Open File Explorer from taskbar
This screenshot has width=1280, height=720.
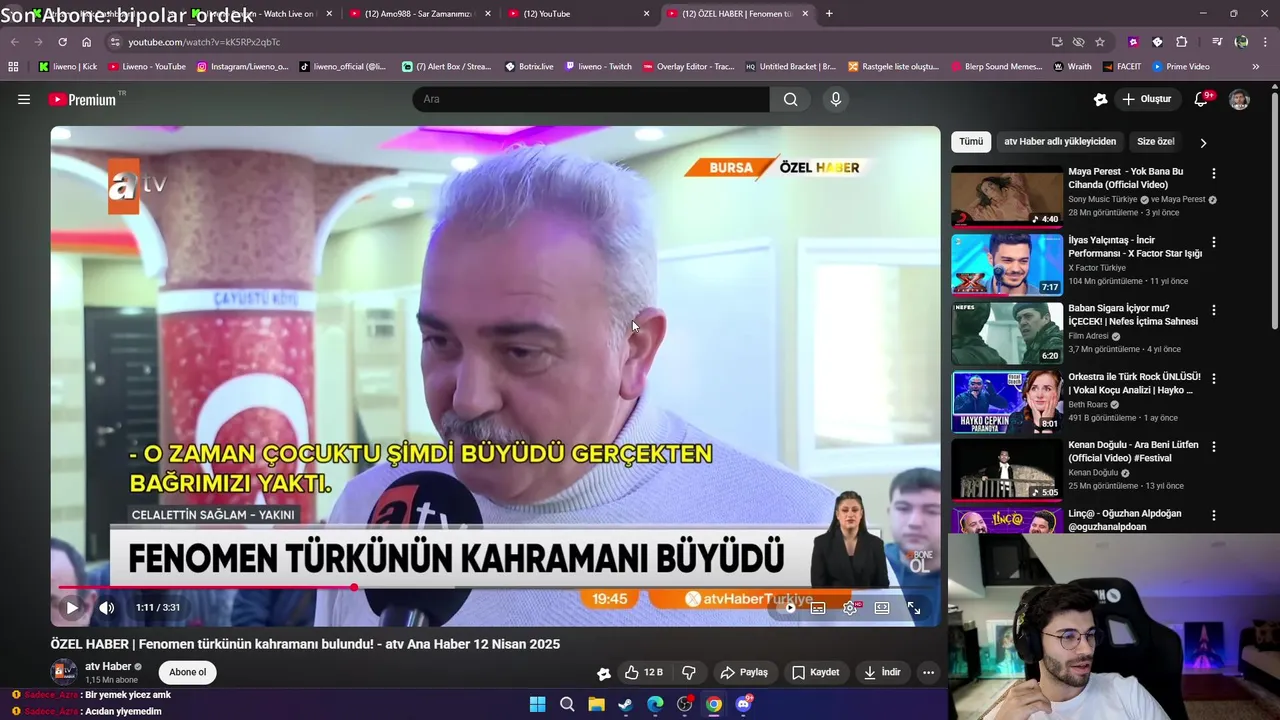tap(596, 704)
